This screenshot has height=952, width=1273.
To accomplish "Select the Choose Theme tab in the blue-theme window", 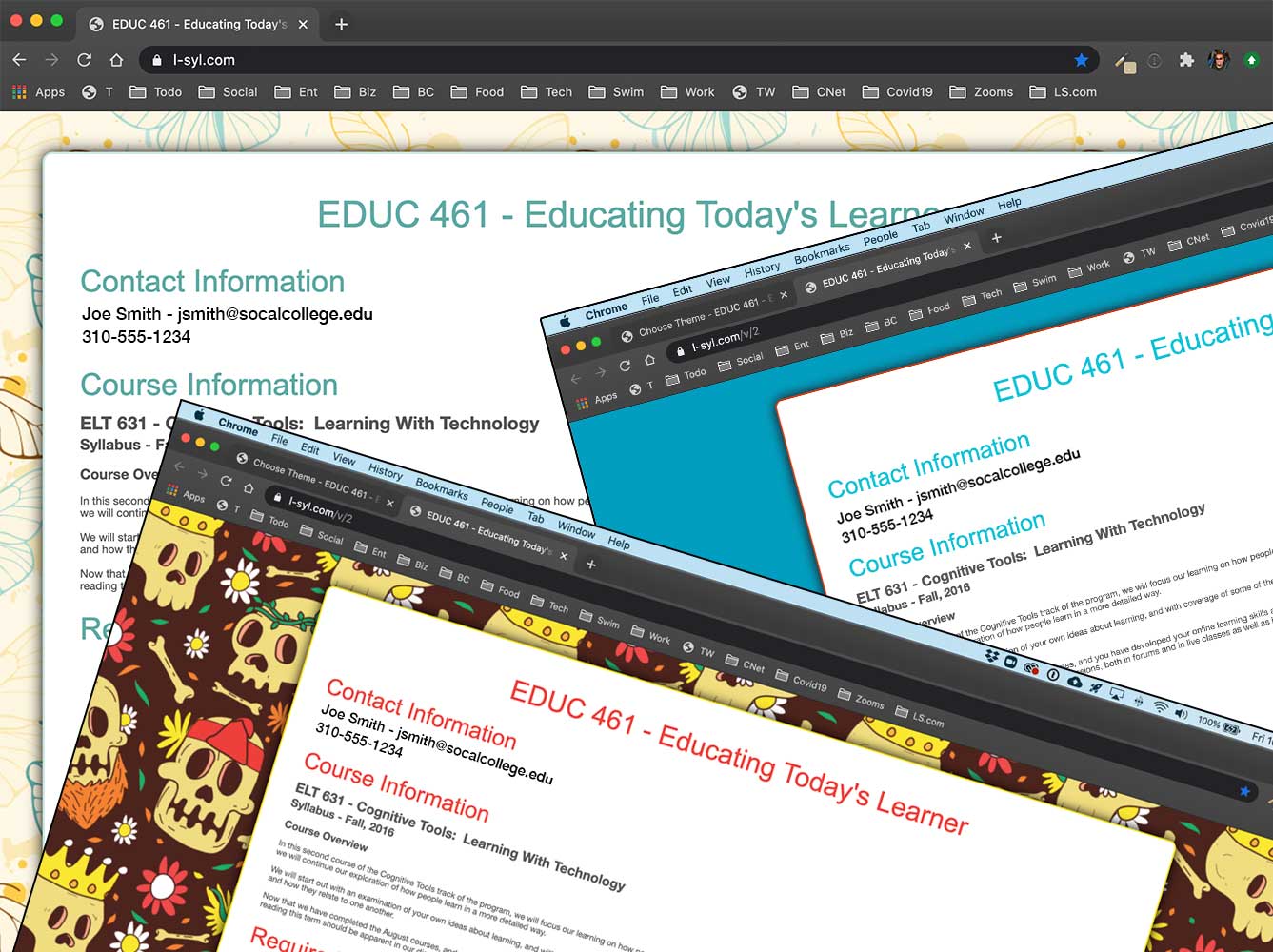I will point(705,315).
